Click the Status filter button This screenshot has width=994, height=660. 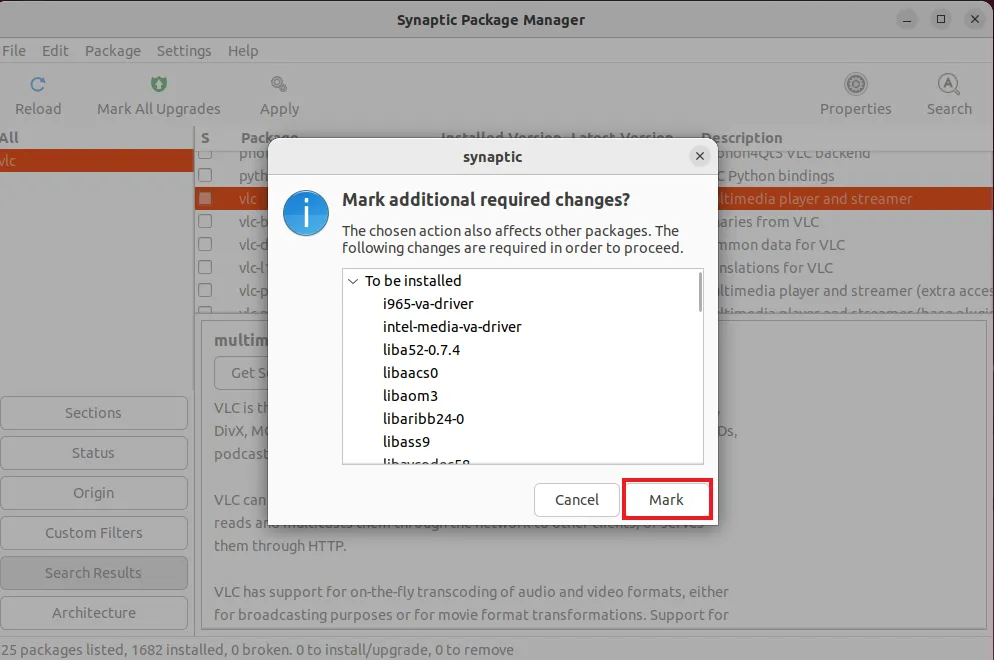click(94, 453)
